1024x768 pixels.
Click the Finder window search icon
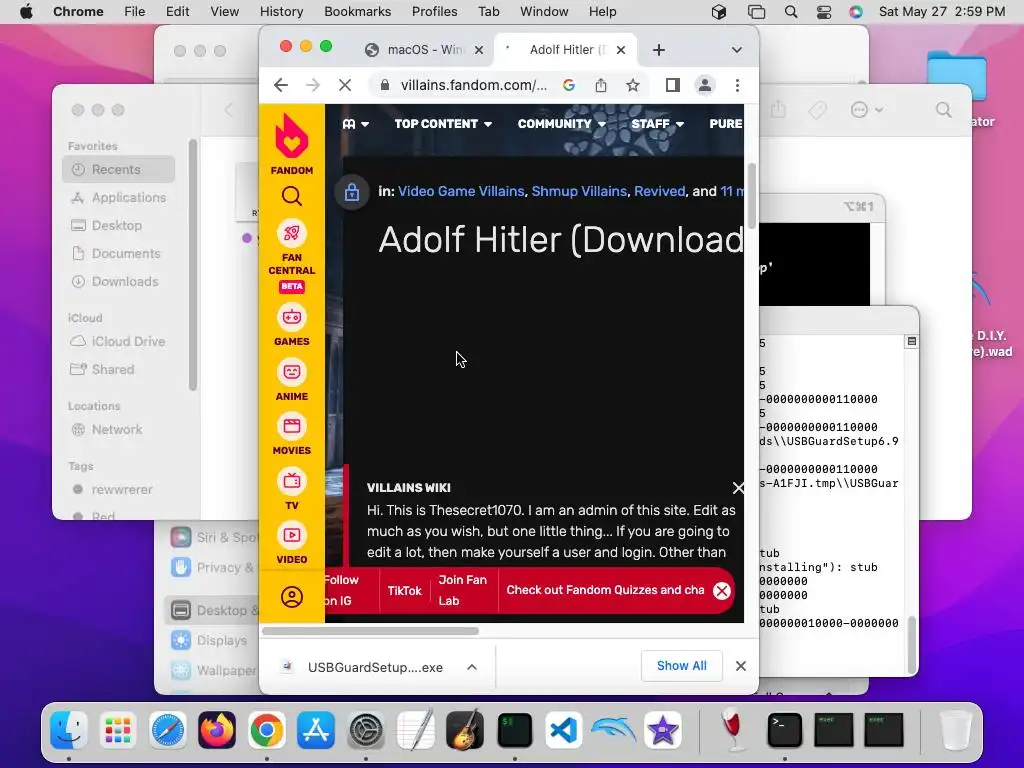[943, 110]
